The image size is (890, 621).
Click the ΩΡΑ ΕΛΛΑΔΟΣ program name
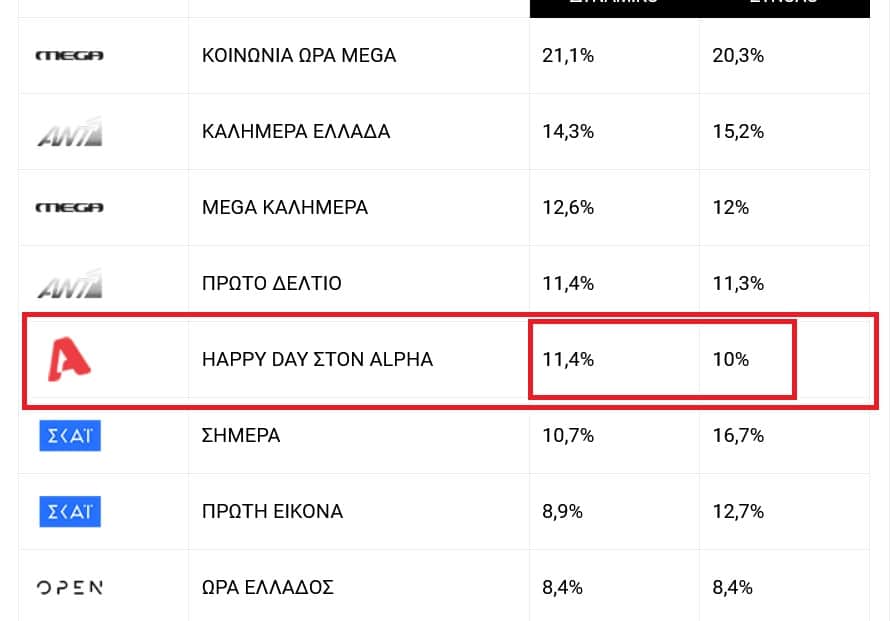pyautogui.click(x=267, y=588)
